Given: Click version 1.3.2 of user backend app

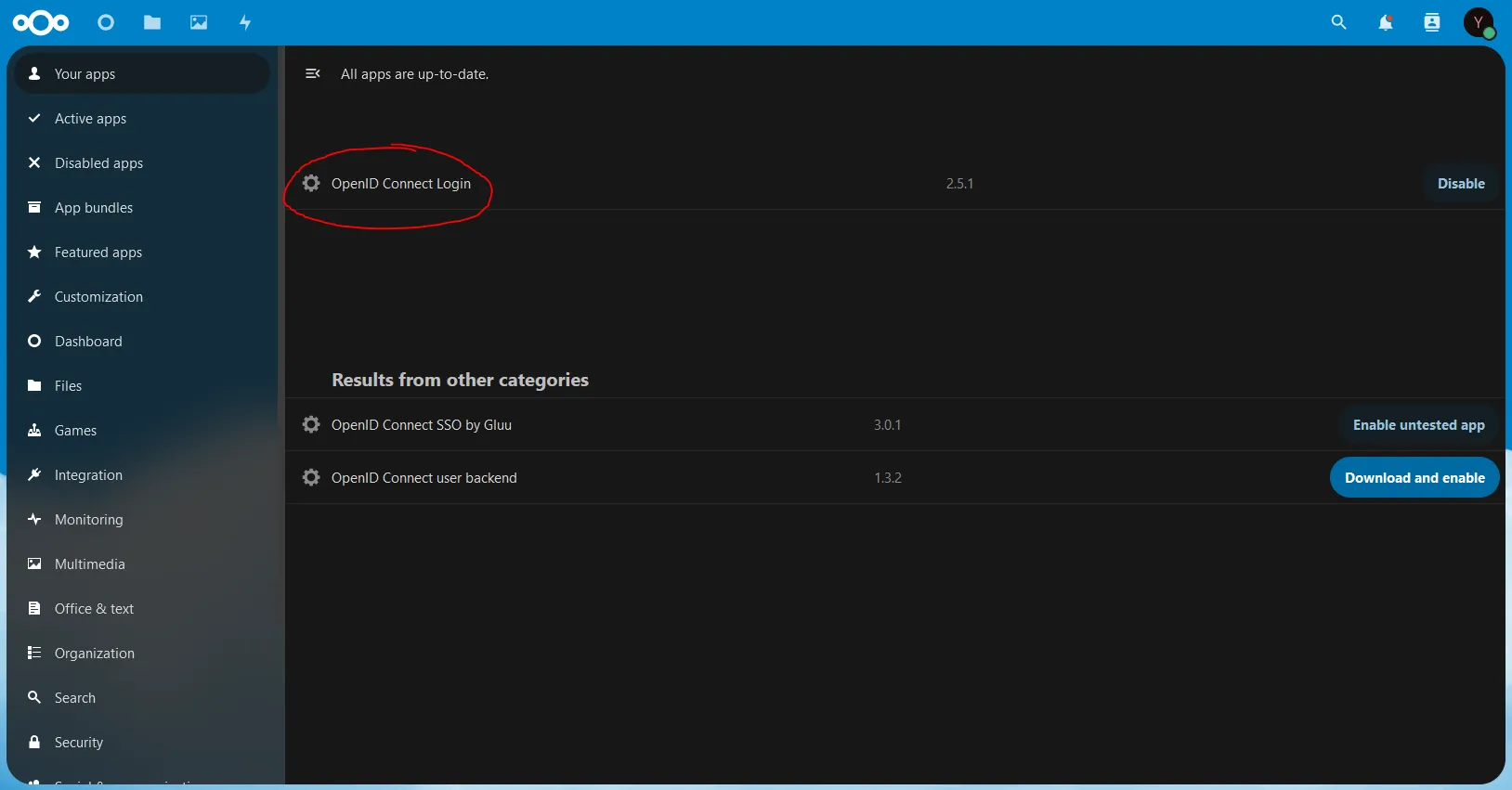Looking at the screenshot, I should 888,478.
